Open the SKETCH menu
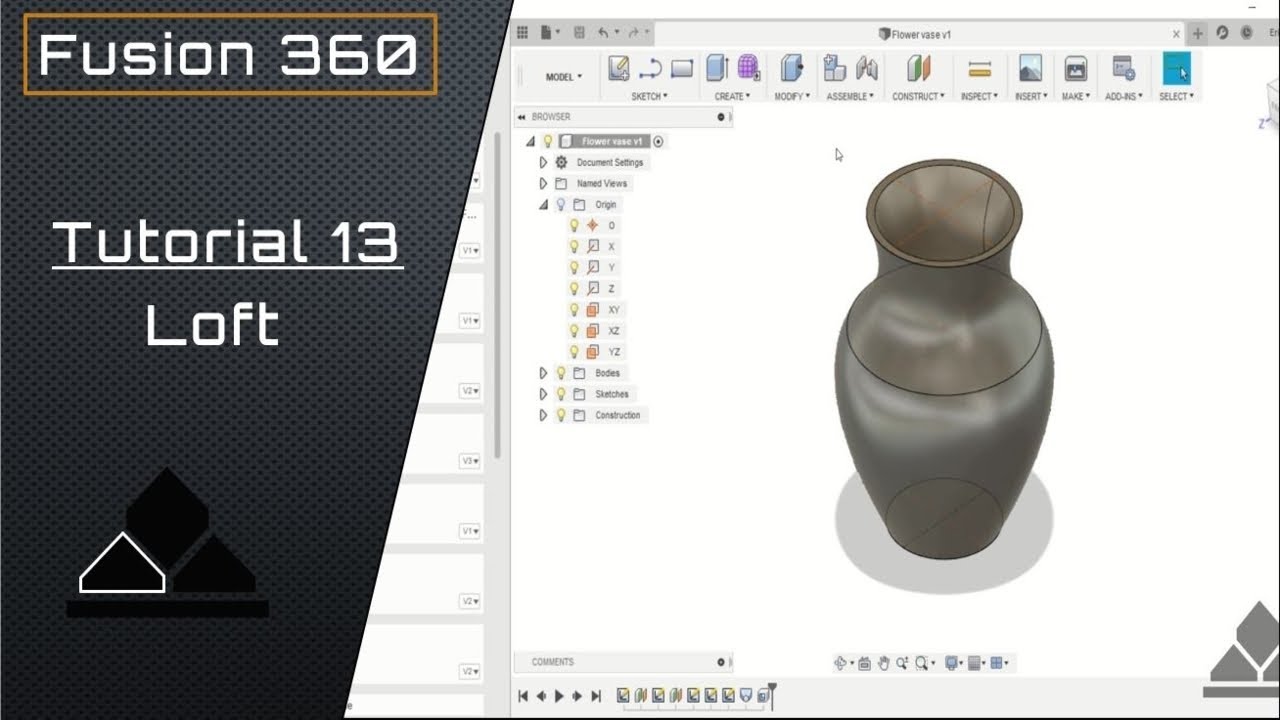The height and width of the screenshot is (720, 1280). pyautogui.click(x=650, y=97)
